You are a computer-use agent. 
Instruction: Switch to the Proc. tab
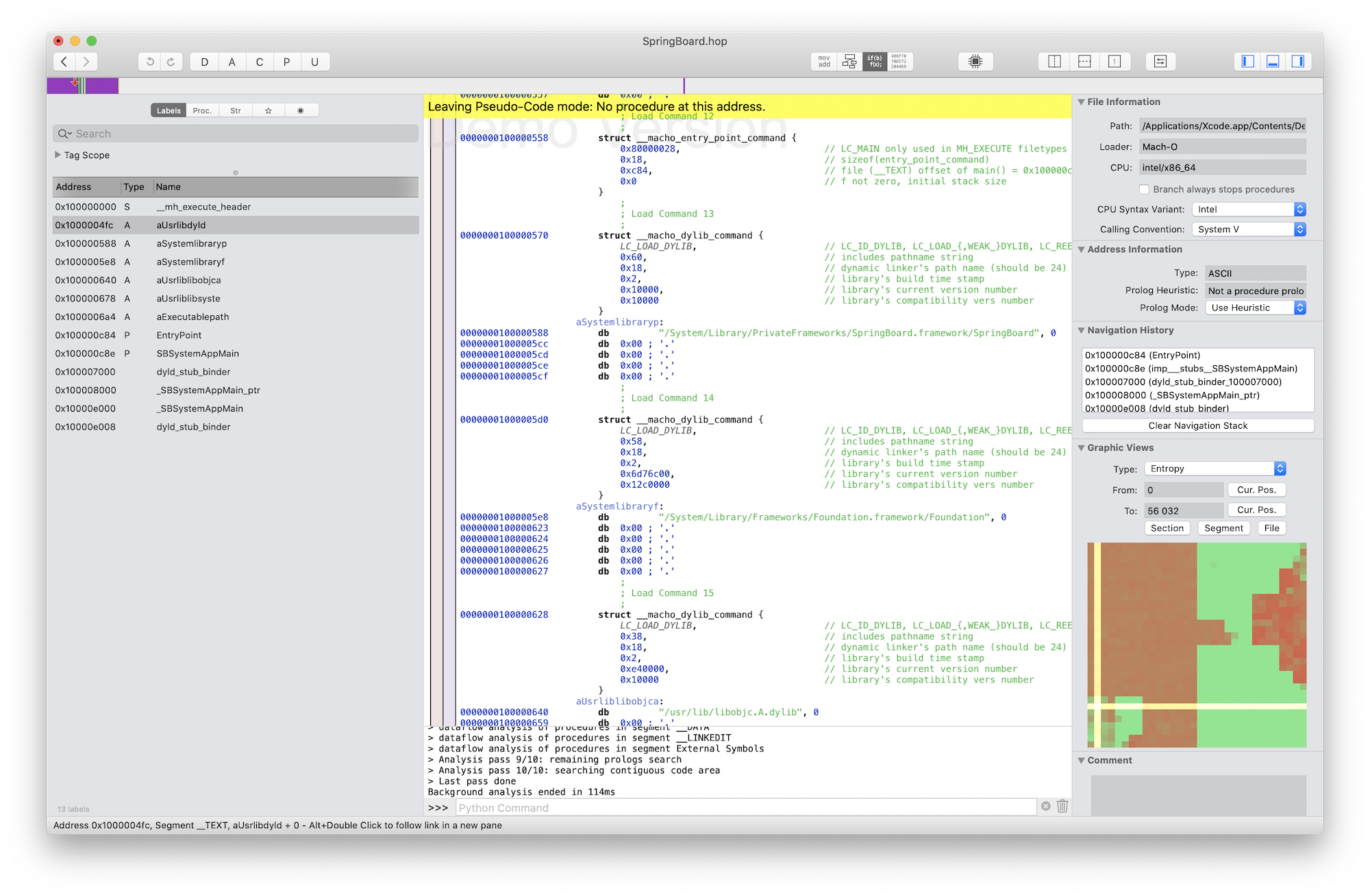click(x=202, y=110)
